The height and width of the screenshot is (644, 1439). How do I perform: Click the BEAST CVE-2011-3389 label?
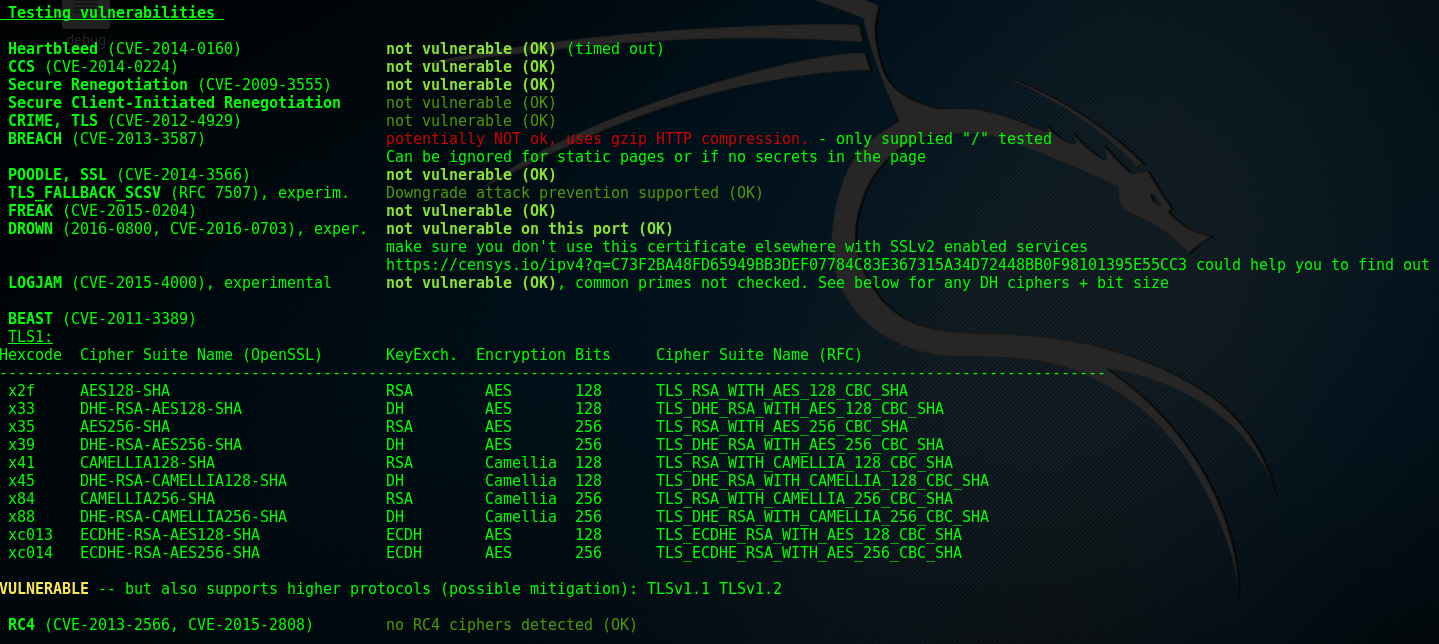click(x=102, y=319)
